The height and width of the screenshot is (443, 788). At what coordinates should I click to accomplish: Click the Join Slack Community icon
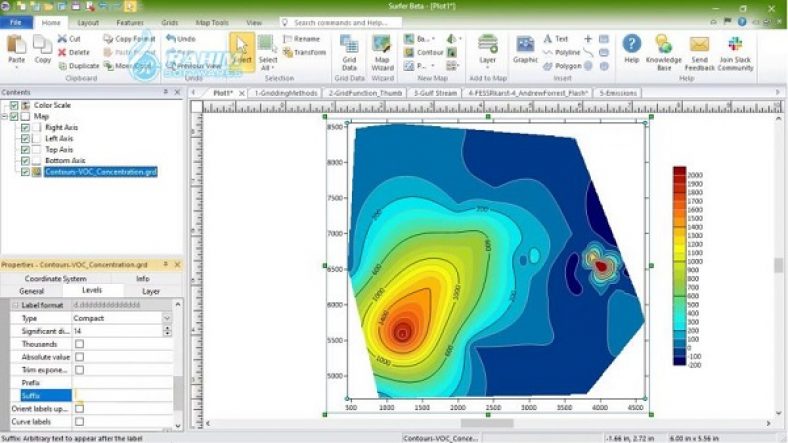pos(735,44)
